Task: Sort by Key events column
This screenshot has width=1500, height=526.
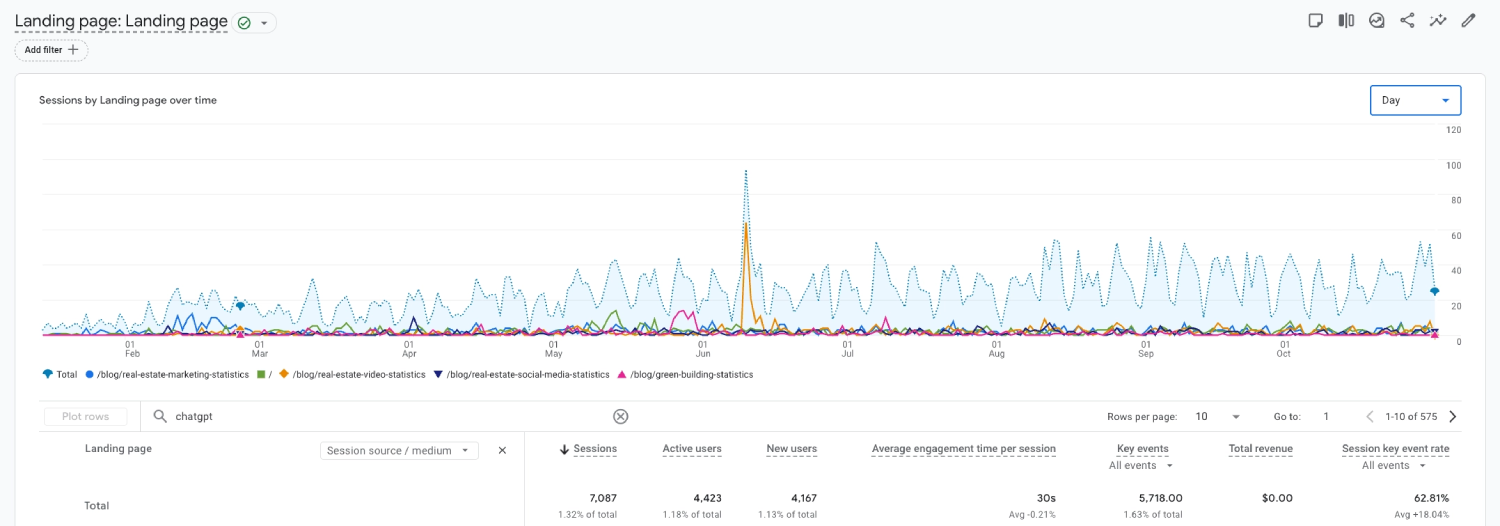Action: click(x=1142, y=449)
